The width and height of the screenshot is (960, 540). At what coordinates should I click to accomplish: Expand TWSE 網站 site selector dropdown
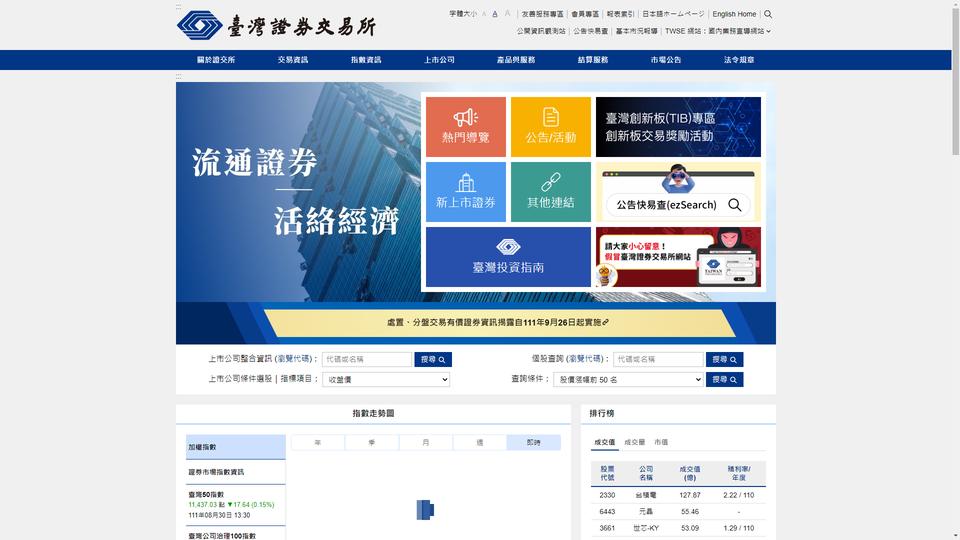tap(718, 31)
